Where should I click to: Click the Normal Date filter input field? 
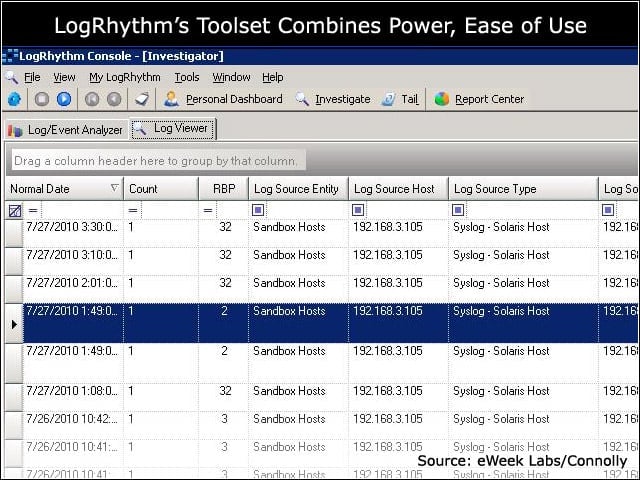coord(82,211)
